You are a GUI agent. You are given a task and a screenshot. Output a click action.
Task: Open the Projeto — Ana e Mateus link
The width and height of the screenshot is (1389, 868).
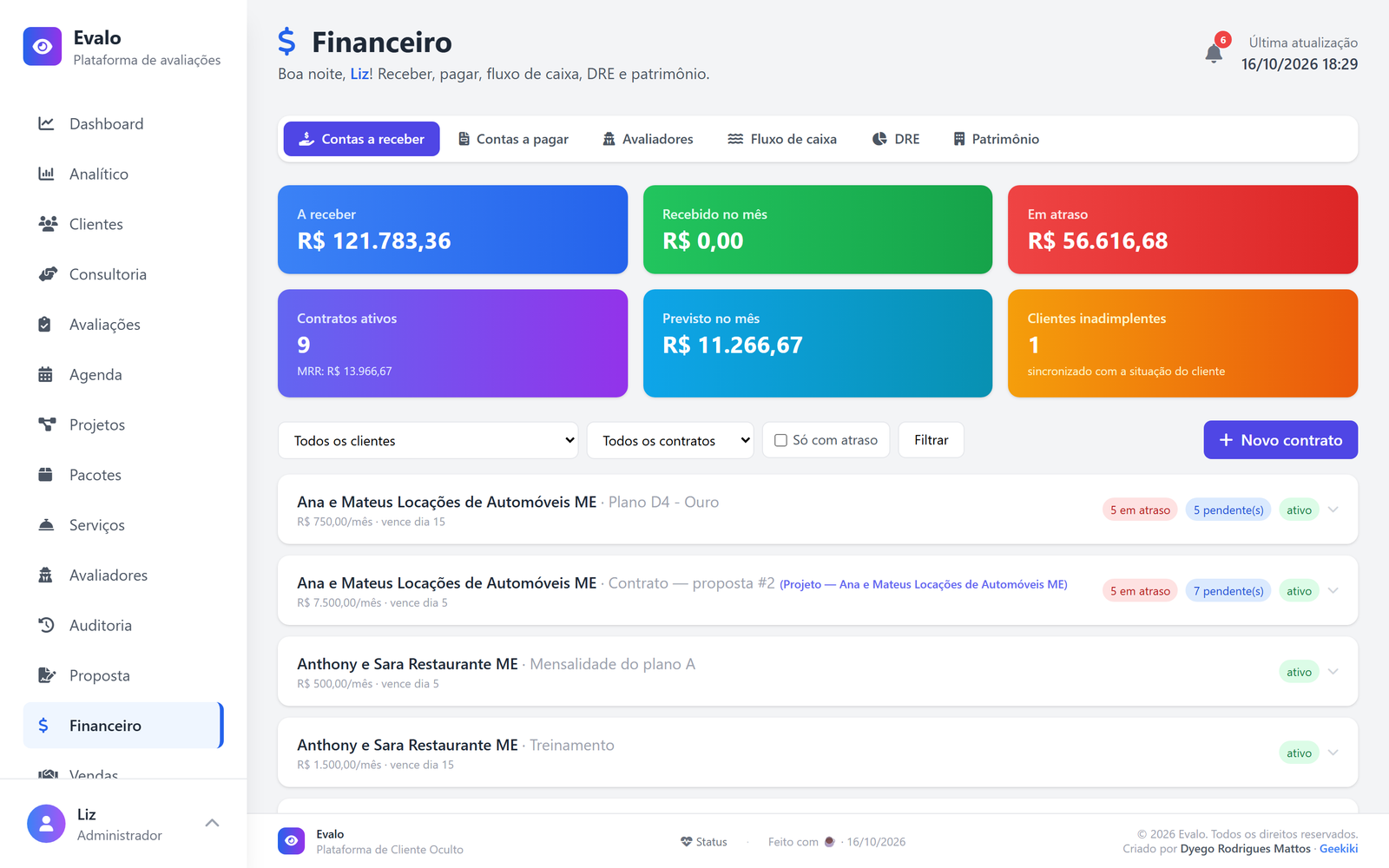click(924, 584)
